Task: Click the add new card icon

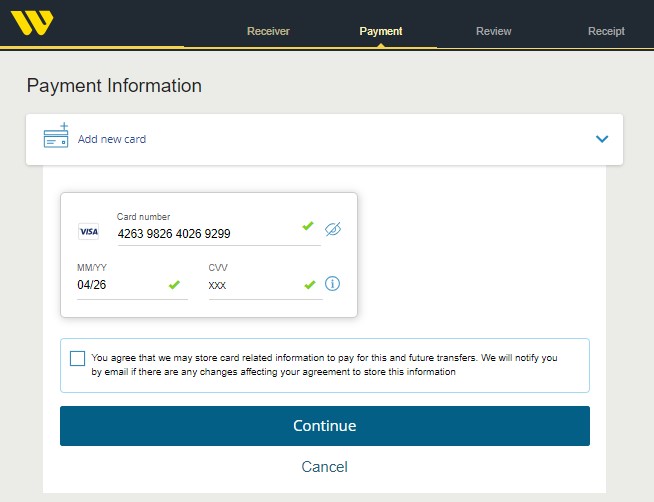Action: [x=56, y=137]
